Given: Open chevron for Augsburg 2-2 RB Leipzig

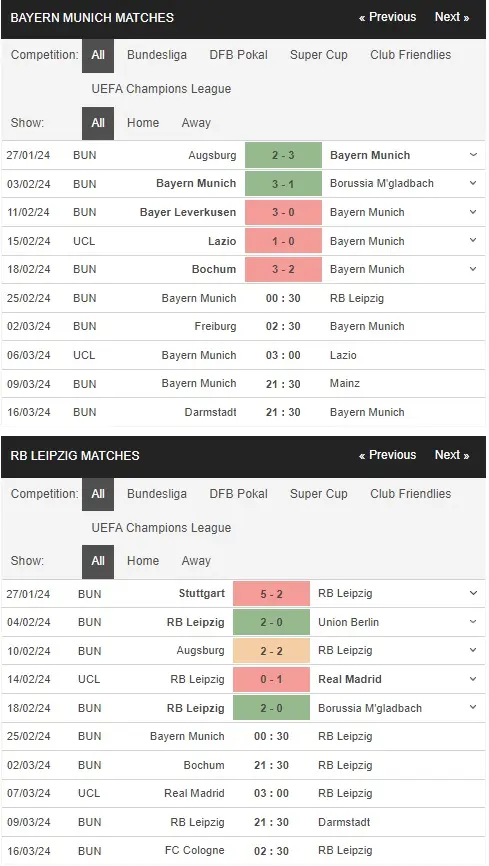Looking at the screenshot, I should pos(473,651).
